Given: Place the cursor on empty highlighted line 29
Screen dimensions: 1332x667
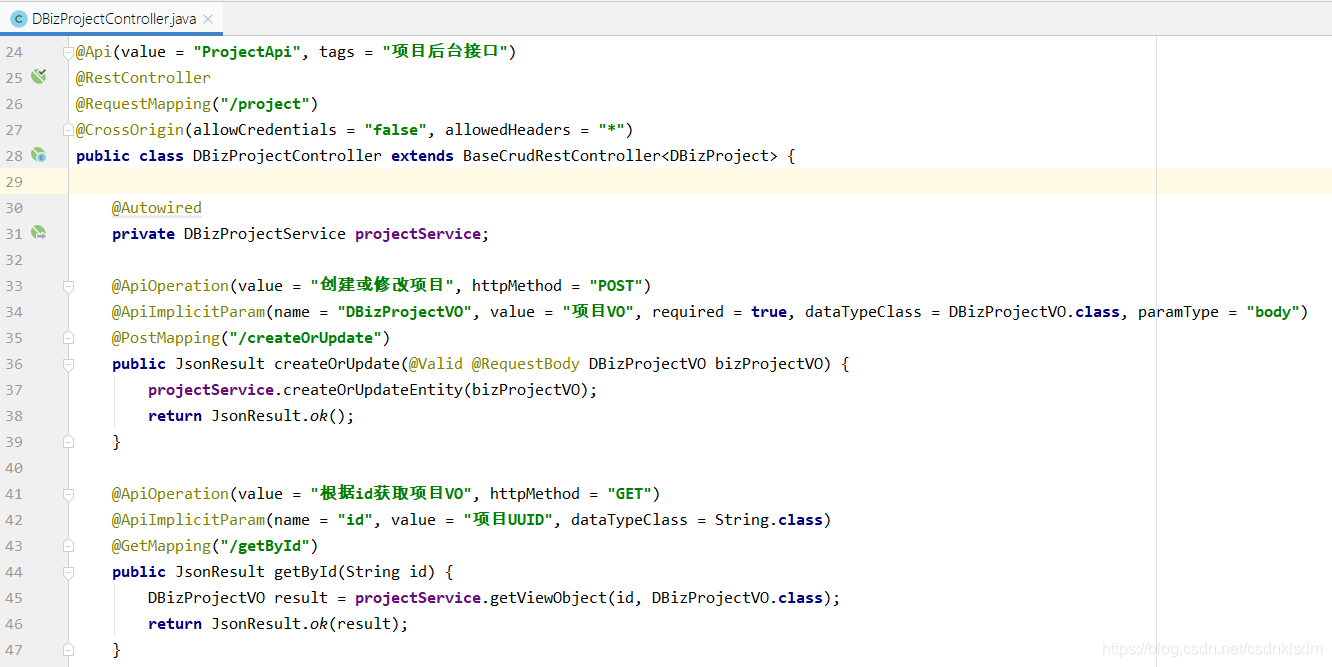Looking at the screenshot, I should tap(700, 181).
